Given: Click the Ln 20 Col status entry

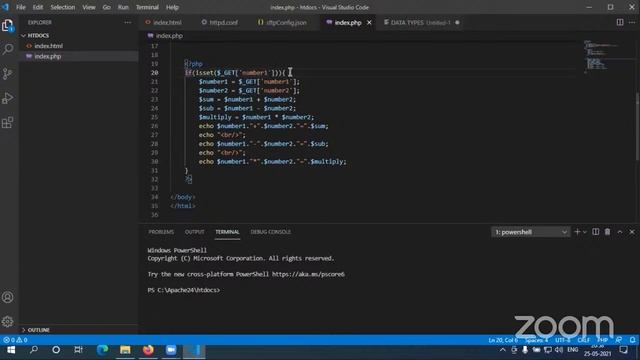Looking at the screenshot, I should (x=503, y=340).
